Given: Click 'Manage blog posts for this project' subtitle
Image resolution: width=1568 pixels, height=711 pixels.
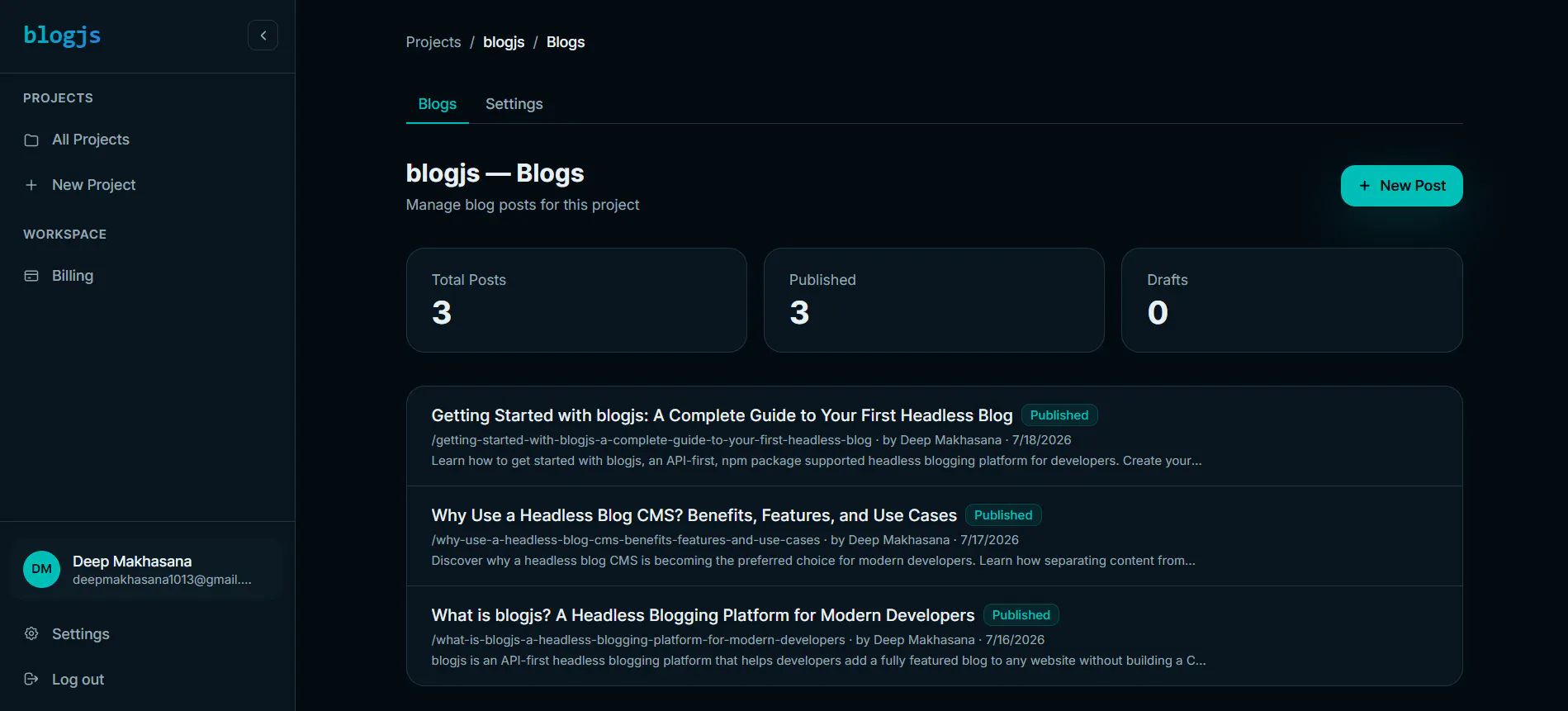Looking at the screenshot, I should [x=523, y=205].
